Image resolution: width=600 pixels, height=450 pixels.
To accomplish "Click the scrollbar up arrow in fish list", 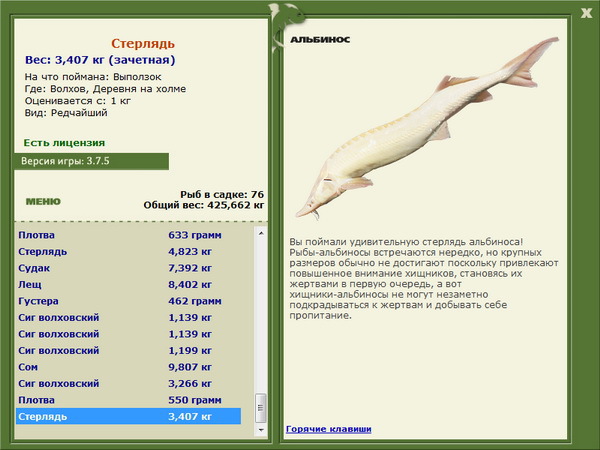I will 261,233.
